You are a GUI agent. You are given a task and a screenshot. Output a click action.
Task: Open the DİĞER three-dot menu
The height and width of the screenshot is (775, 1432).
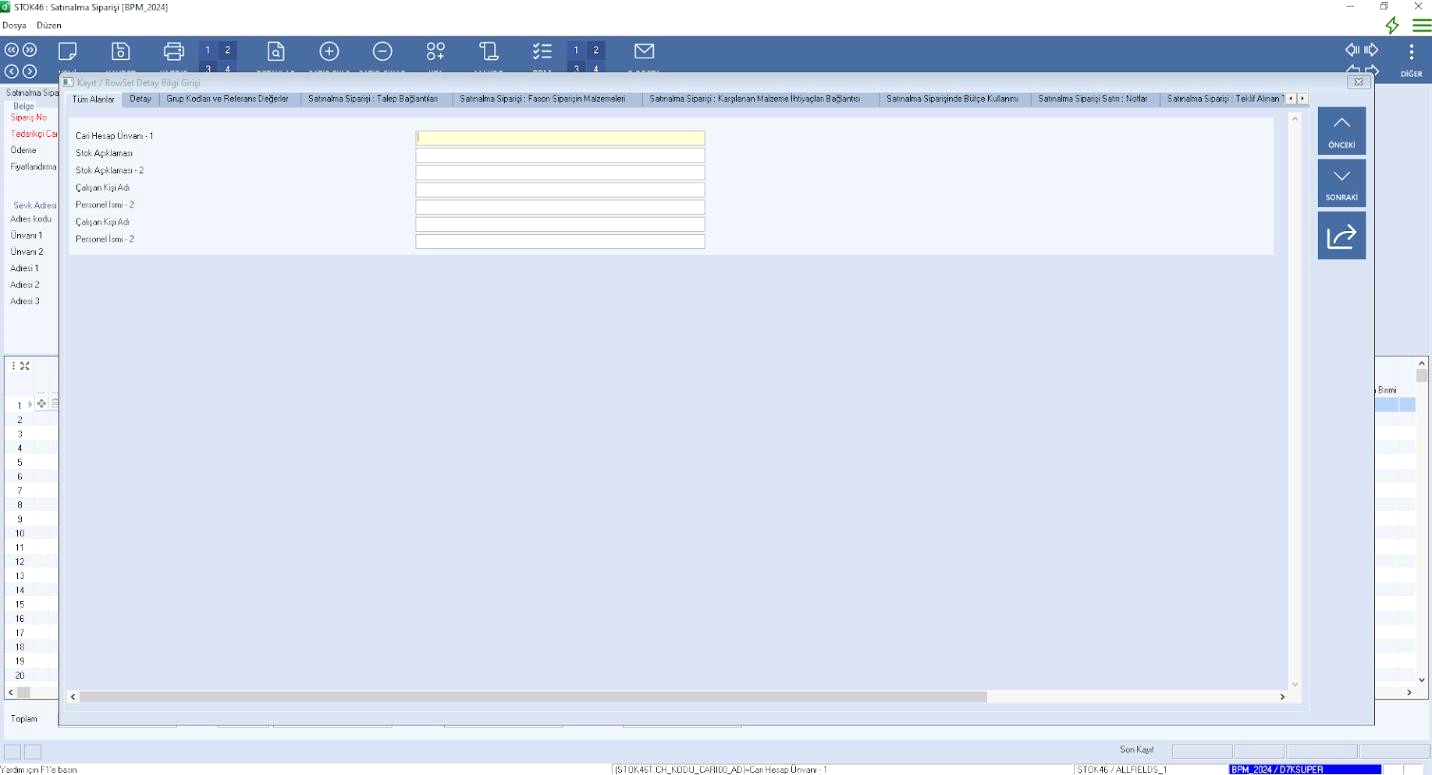point(1411,55)
